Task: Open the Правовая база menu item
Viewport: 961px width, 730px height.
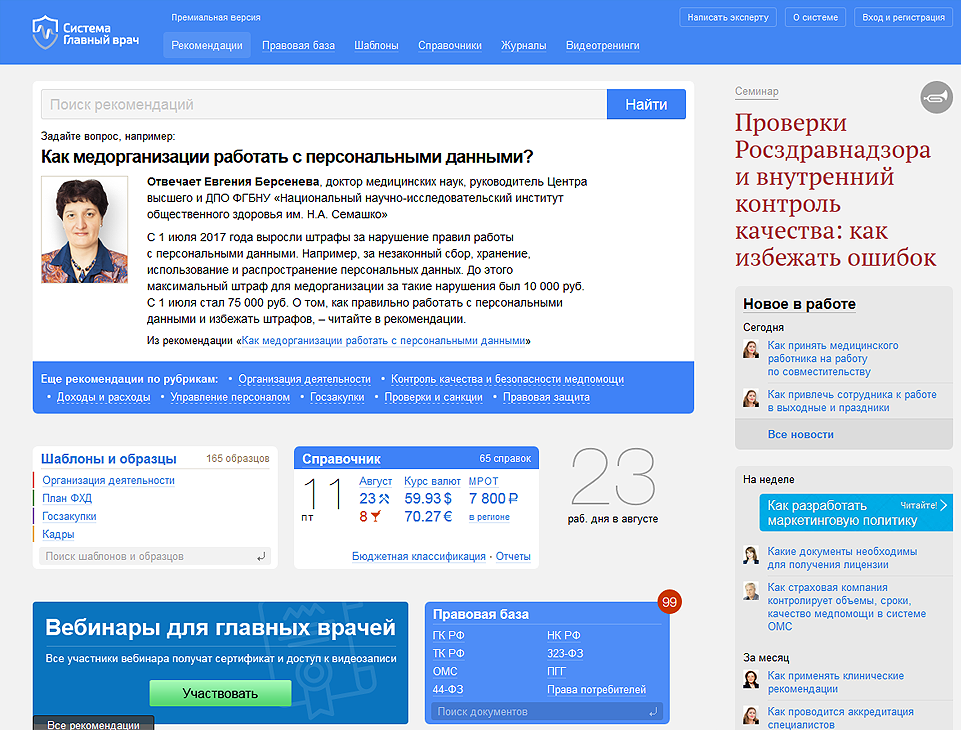Action: point(298,45)
